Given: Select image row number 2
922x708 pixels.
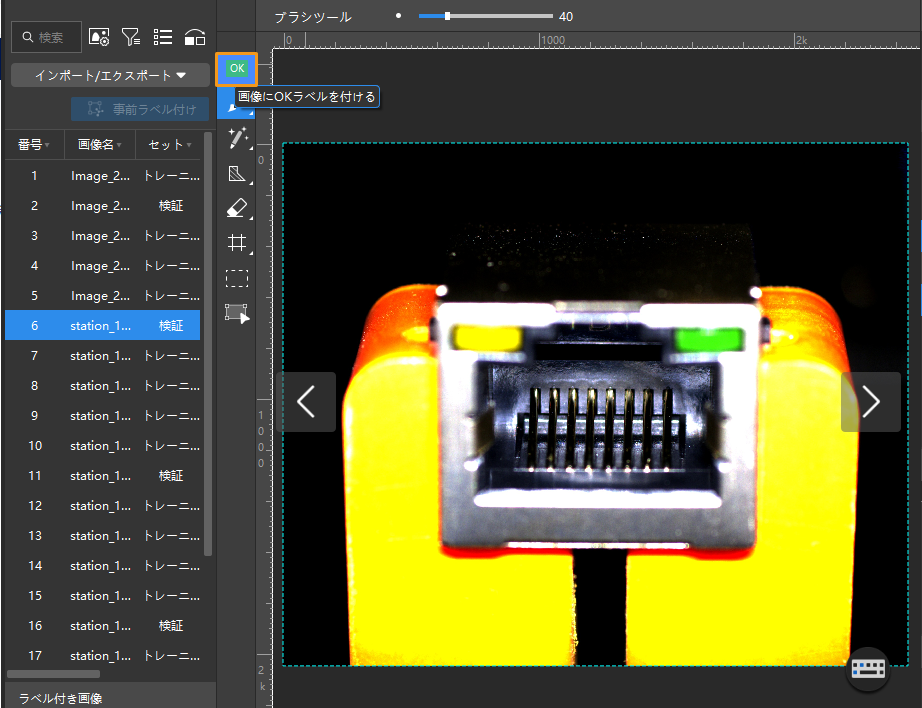Looking at the screenshot, I should 102,206.
